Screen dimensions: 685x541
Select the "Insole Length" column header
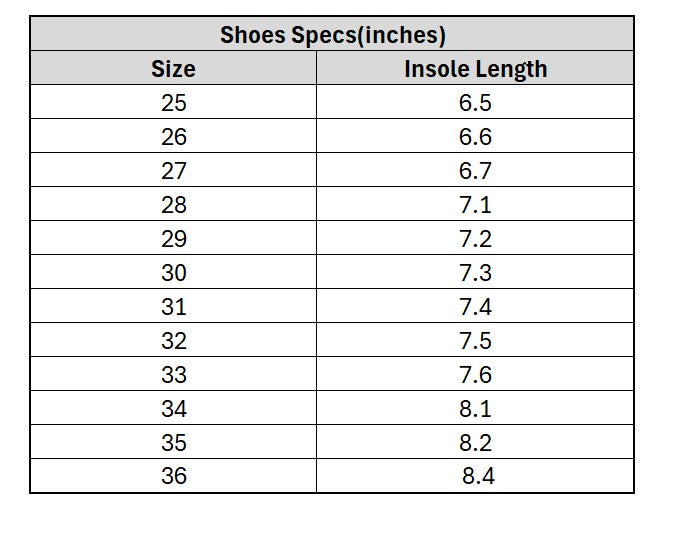tap(475, 69)
